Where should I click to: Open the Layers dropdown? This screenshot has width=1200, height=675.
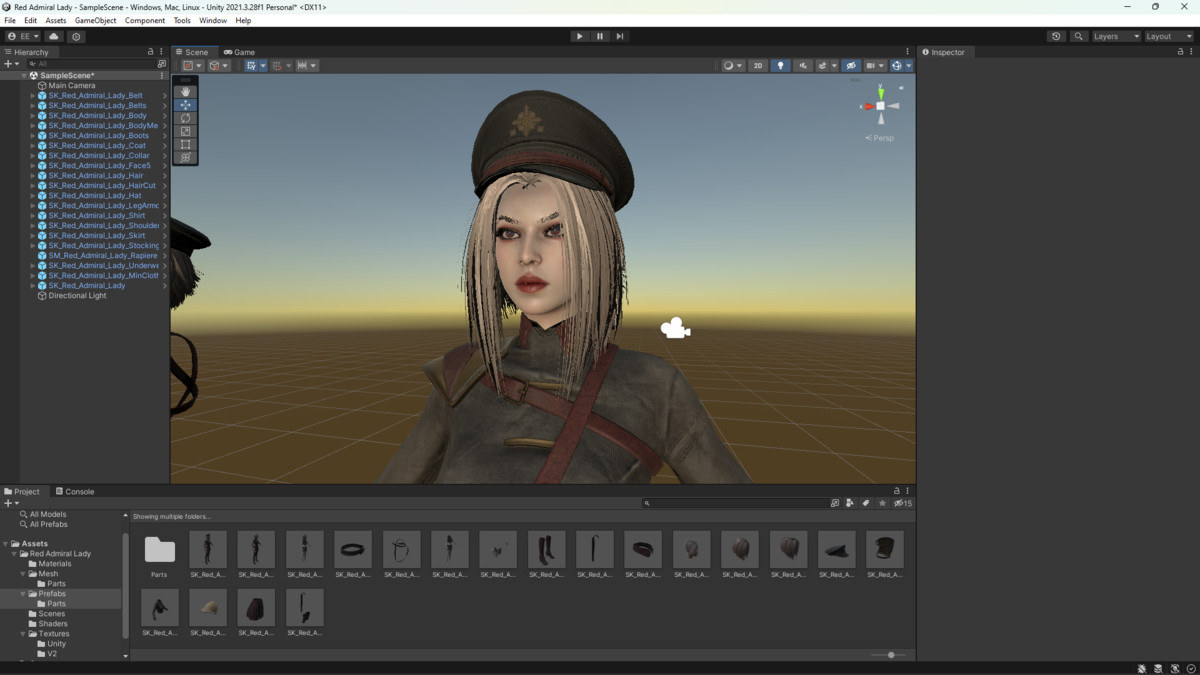pyautogui.click(x=1115, y=36)
